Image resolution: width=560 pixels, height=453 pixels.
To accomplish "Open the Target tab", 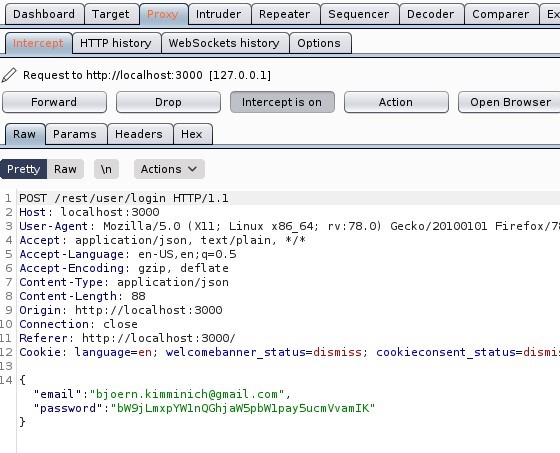I will (111, 14).
